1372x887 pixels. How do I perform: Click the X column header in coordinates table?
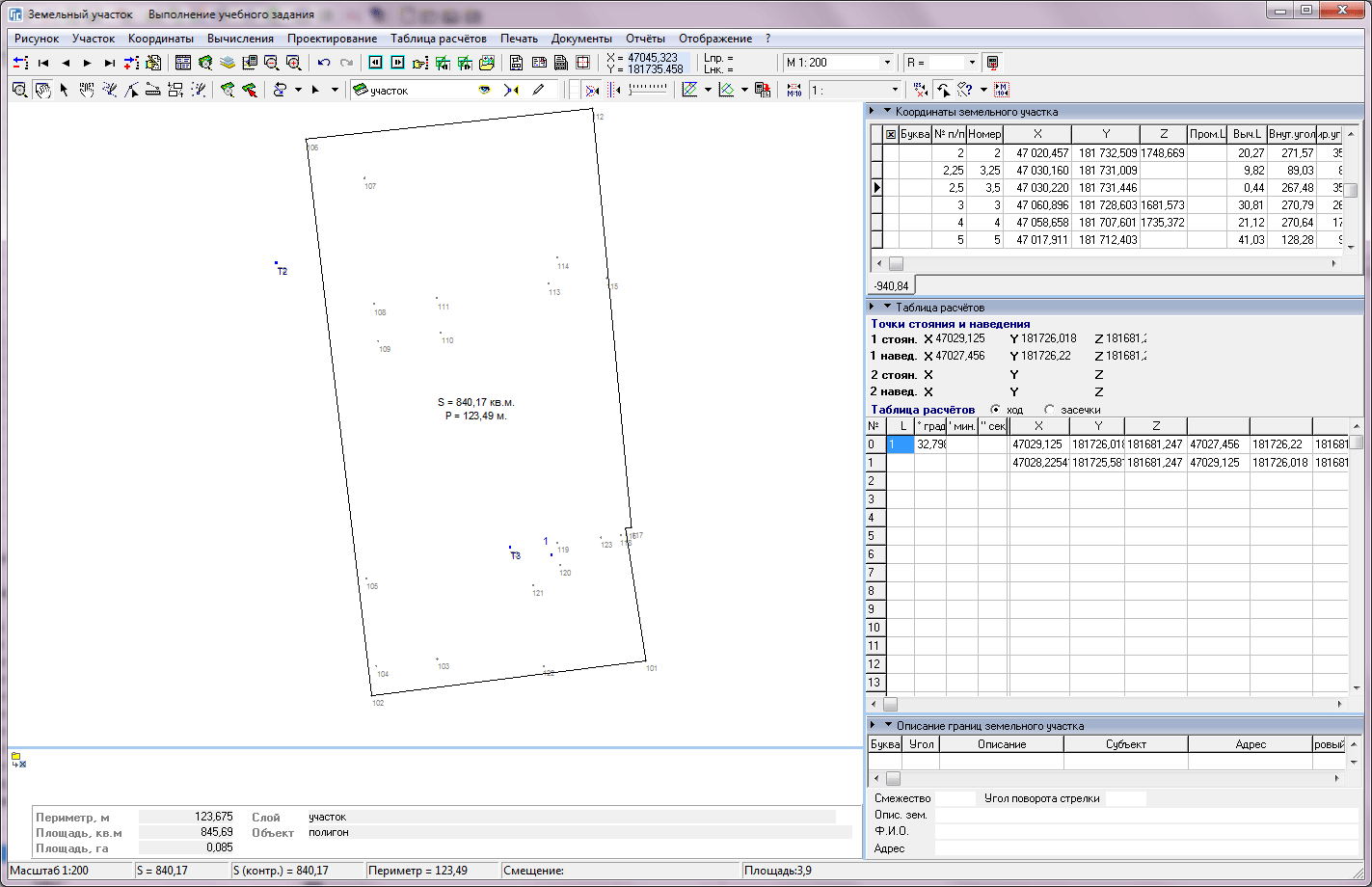pyautogui.click(x=1037, y=134)
